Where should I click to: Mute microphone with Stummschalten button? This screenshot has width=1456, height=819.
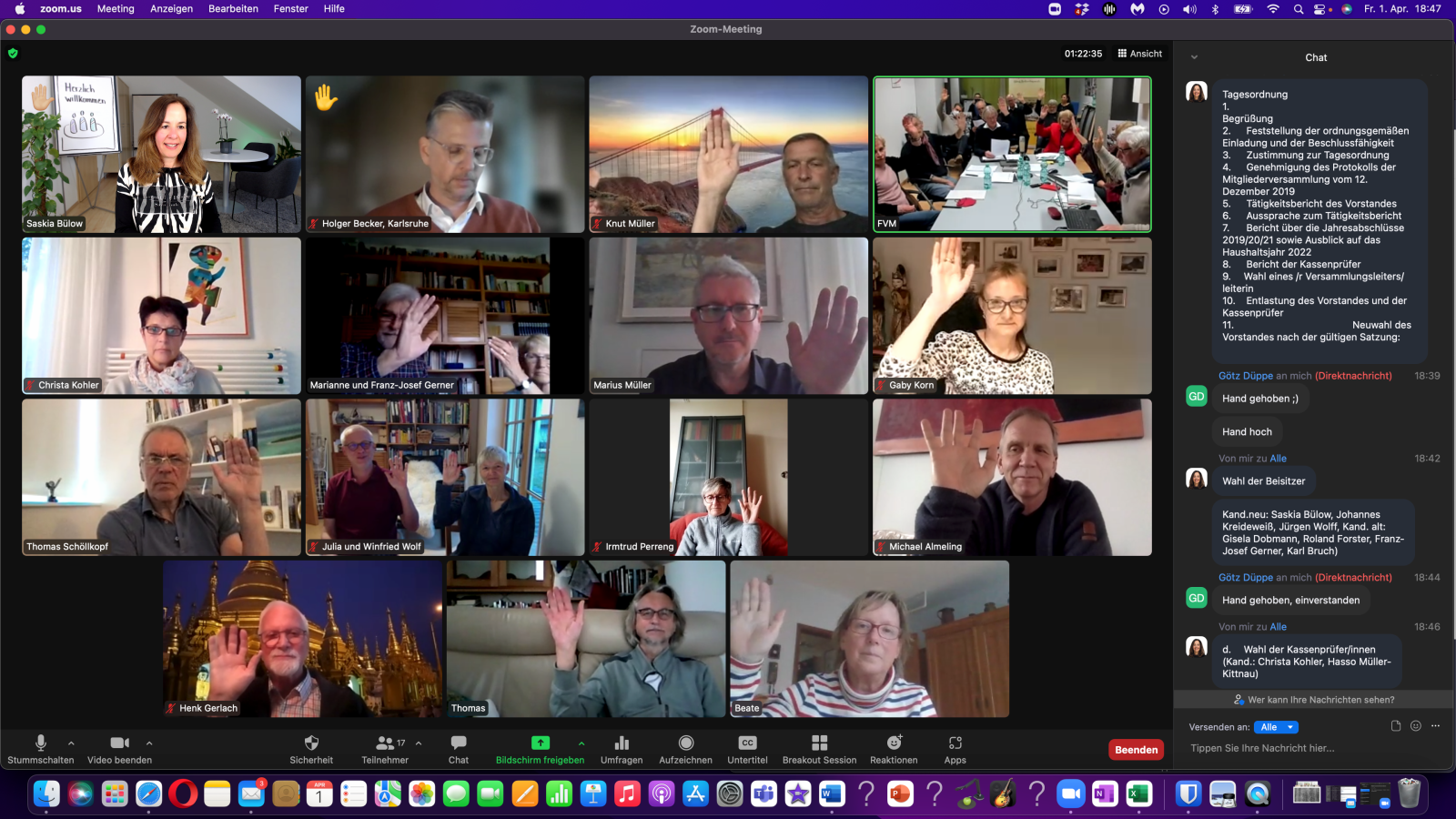[41, 750]
